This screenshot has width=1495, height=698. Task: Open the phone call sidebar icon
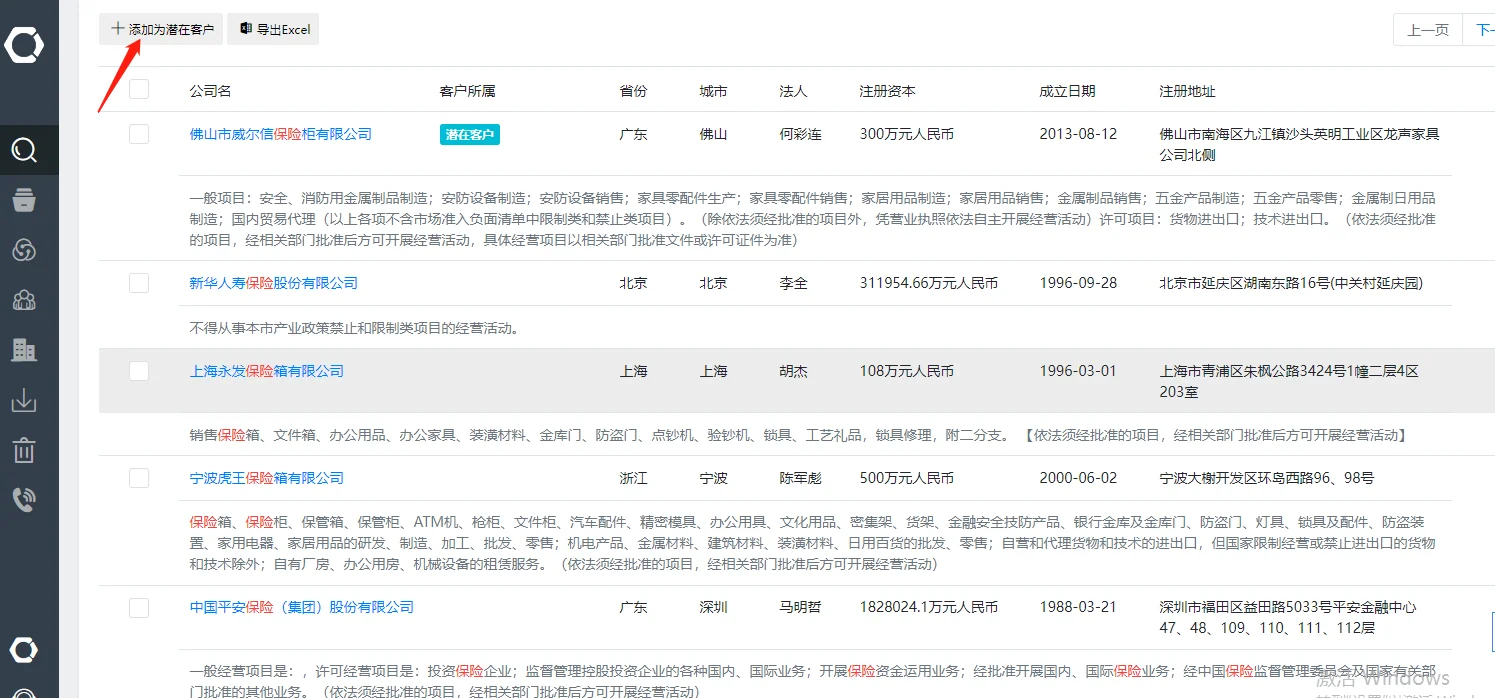(x=24, y=499)
